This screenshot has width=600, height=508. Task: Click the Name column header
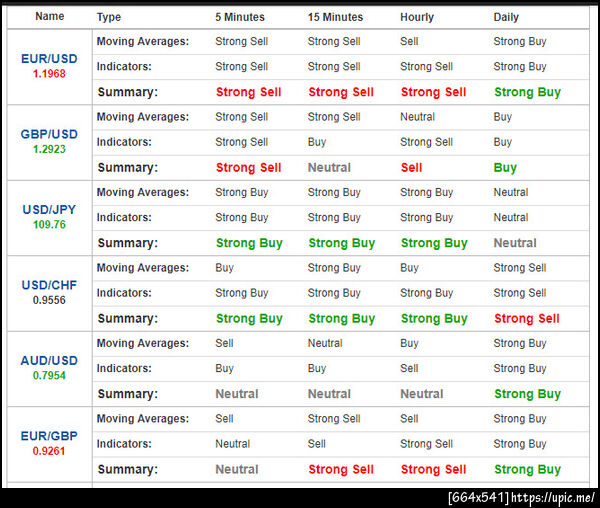(50, 16)
